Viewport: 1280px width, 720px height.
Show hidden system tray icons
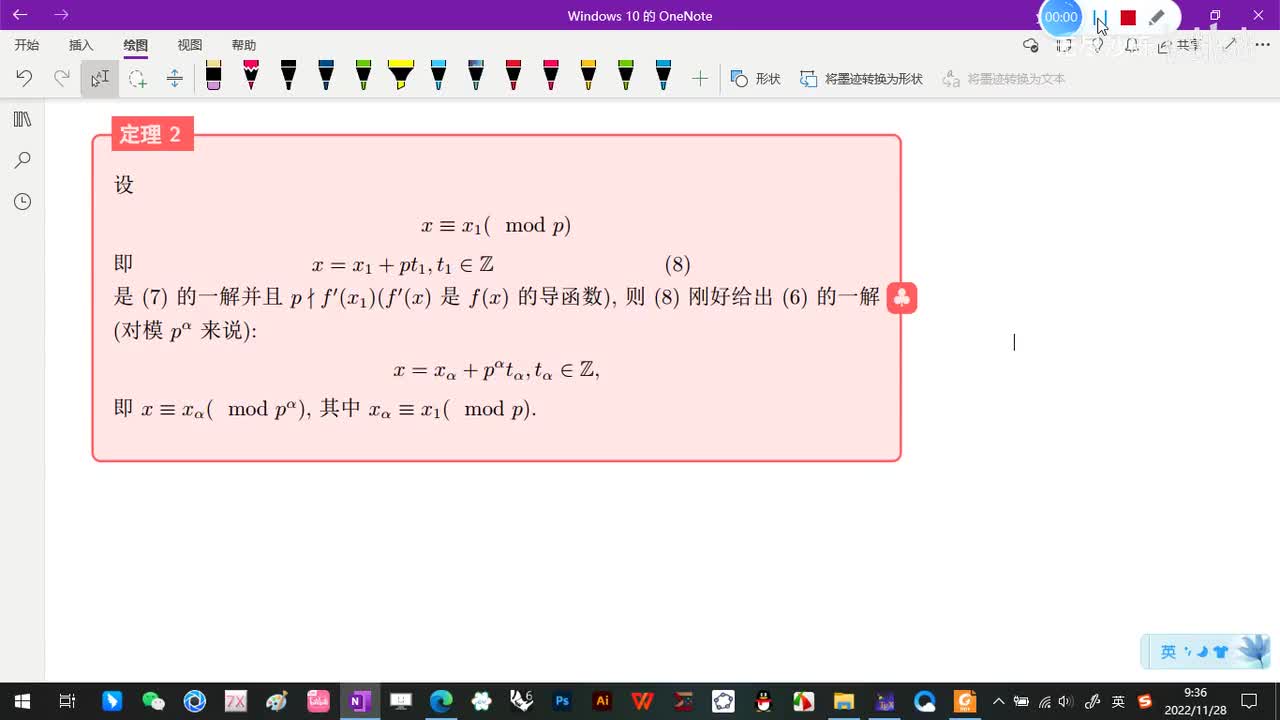coord(998,701)
